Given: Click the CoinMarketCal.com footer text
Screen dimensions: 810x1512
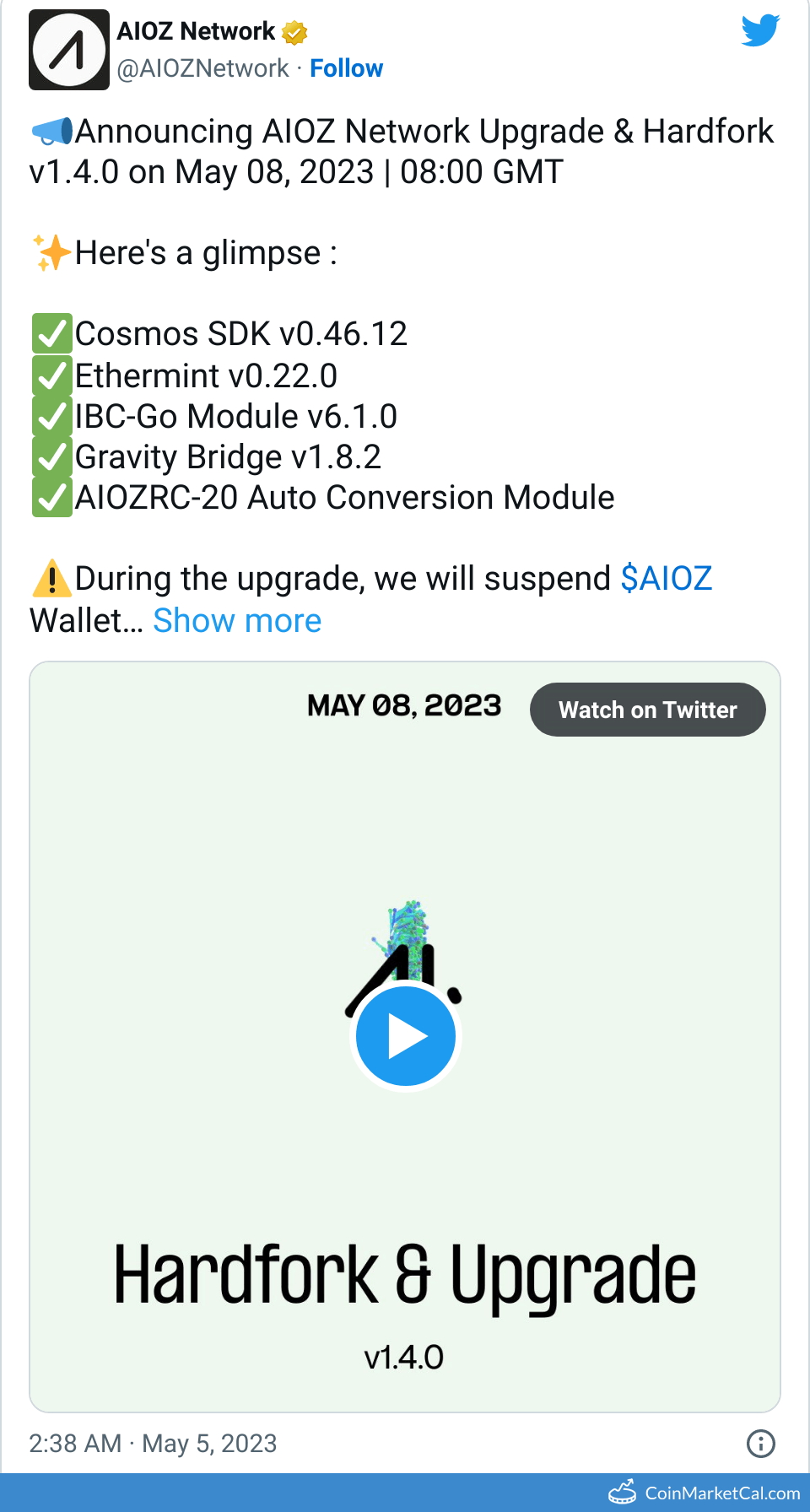Looking at the screenshot, I should click(722, 1493).
